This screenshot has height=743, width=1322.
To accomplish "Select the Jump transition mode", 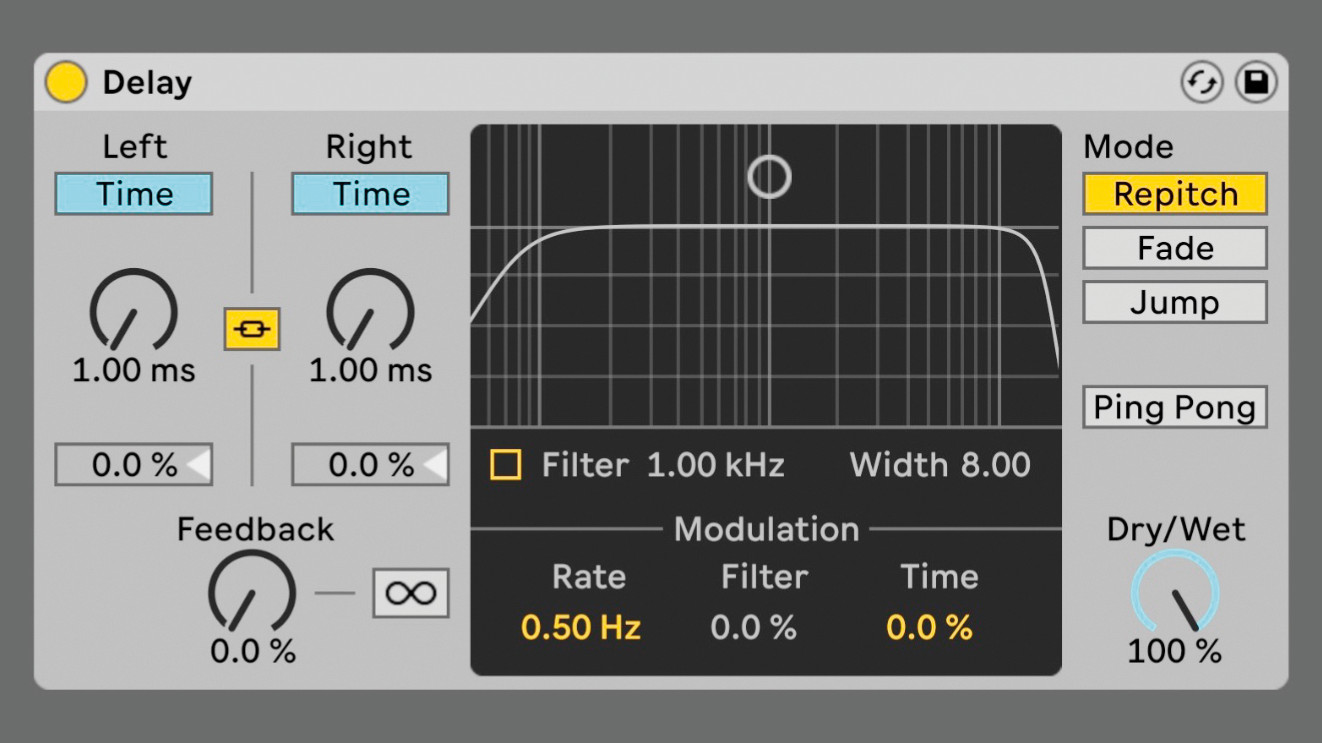I will click(x=1174, y=301).
